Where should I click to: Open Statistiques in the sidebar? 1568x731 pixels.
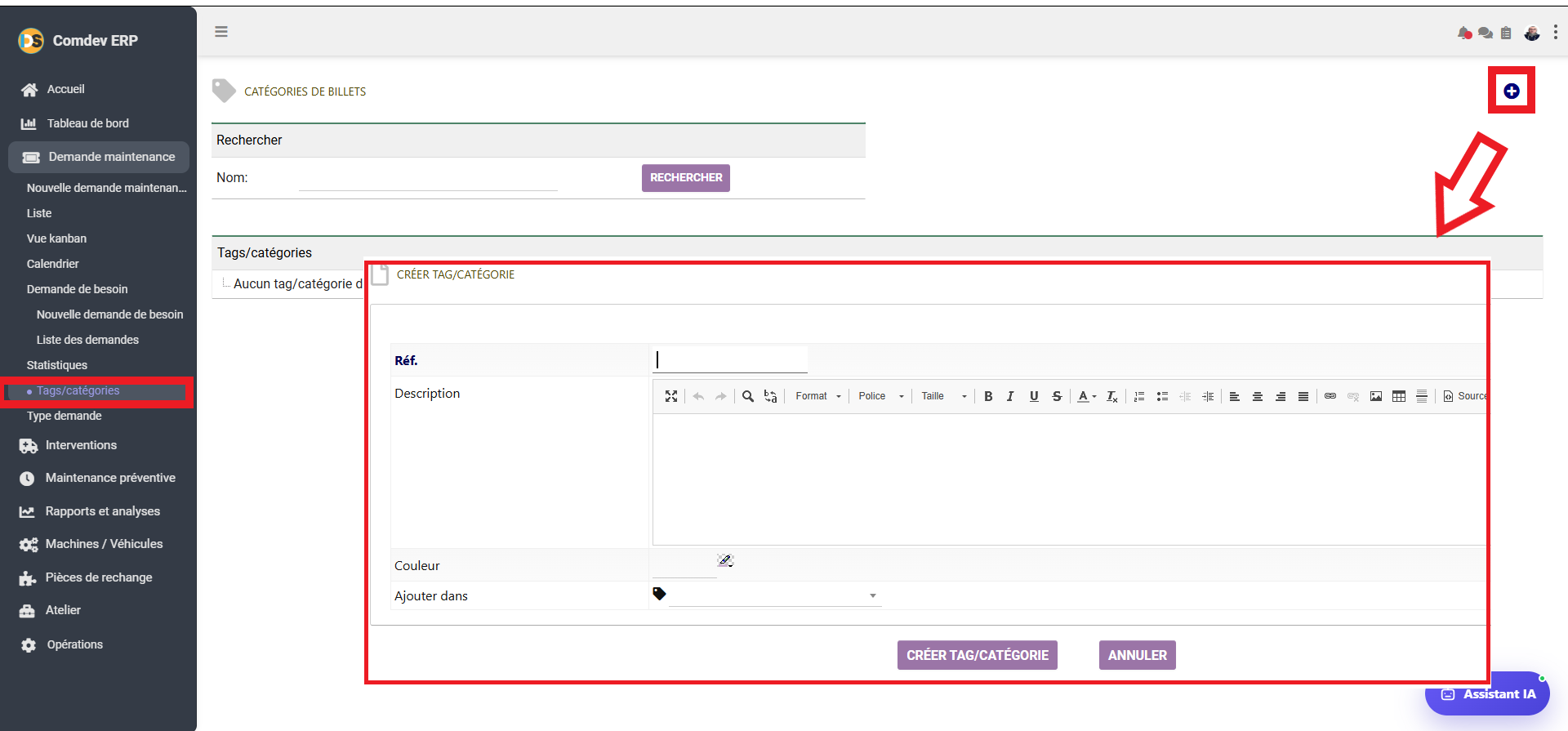(x=56, y=365)
